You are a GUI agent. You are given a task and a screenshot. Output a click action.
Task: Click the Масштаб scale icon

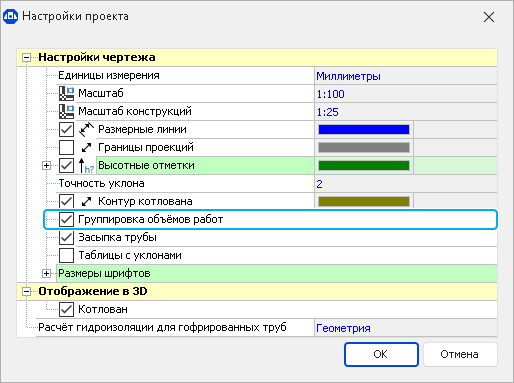(x=66, y=93)
